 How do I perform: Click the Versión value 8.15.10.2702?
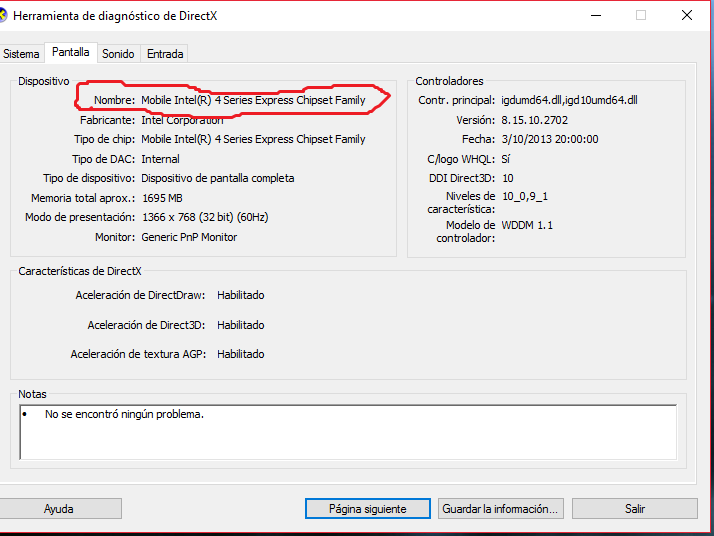535,120
